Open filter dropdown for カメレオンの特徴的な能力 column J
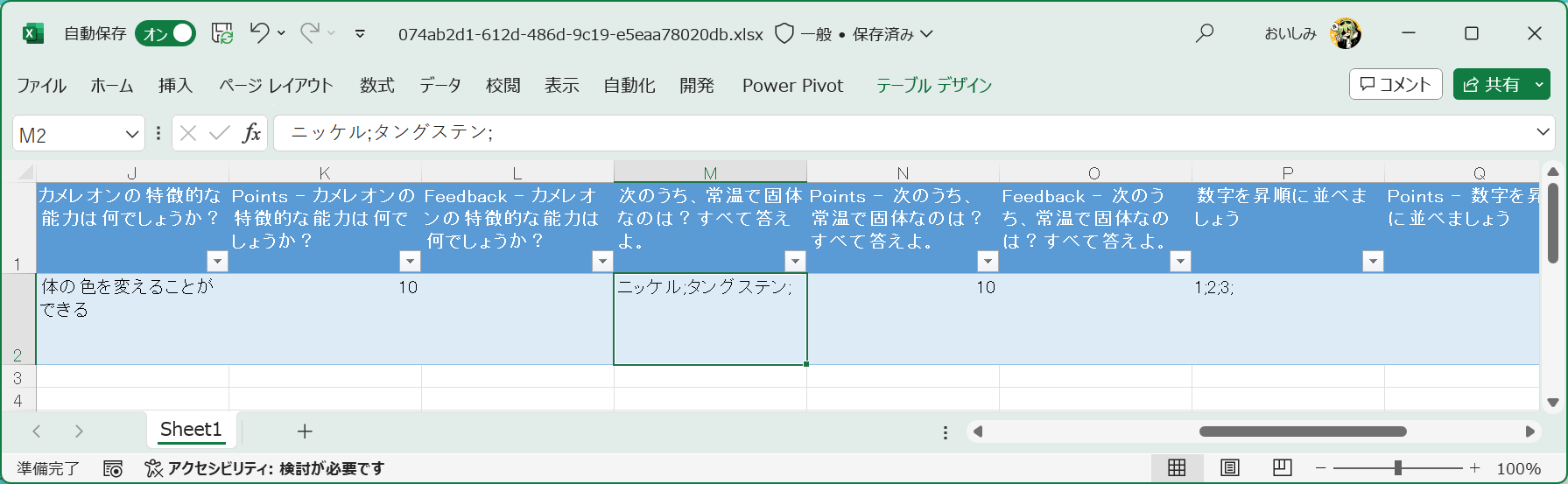1568x484 pixels. (217, 261)
